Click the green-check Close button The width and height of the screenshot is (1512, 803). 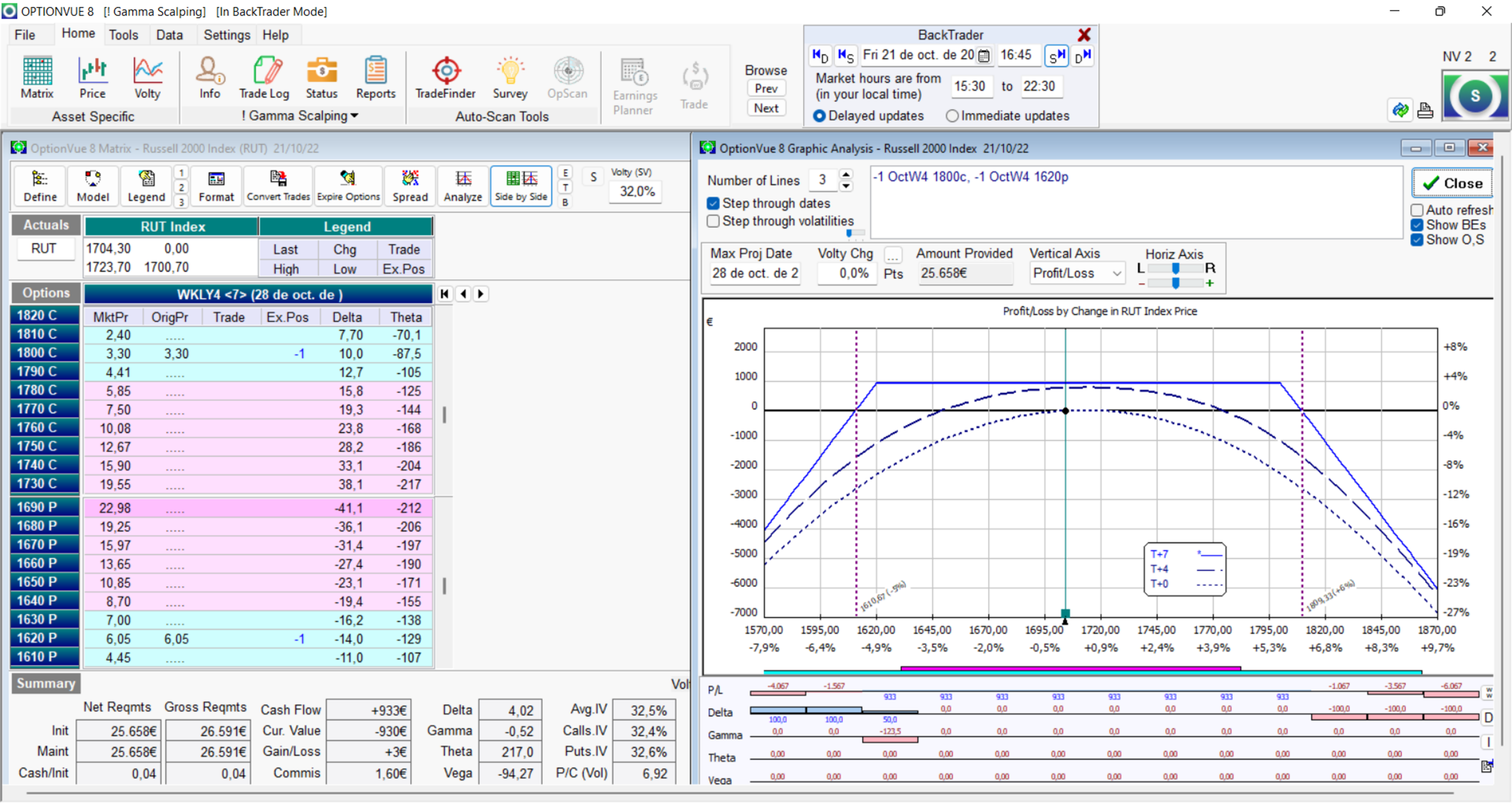tap(1452, 183)
